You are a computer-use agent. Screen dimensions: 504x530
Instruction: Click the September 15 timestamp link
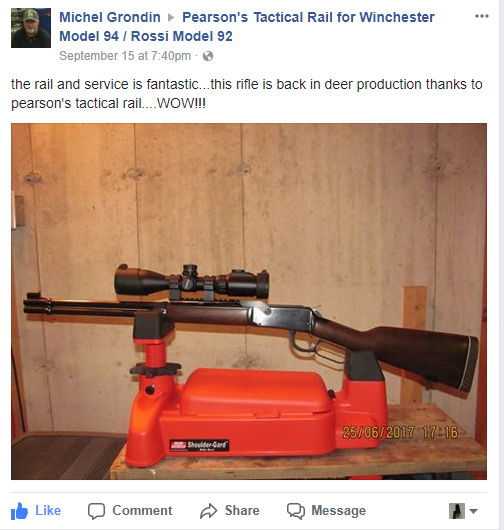(x=125, y=56)
